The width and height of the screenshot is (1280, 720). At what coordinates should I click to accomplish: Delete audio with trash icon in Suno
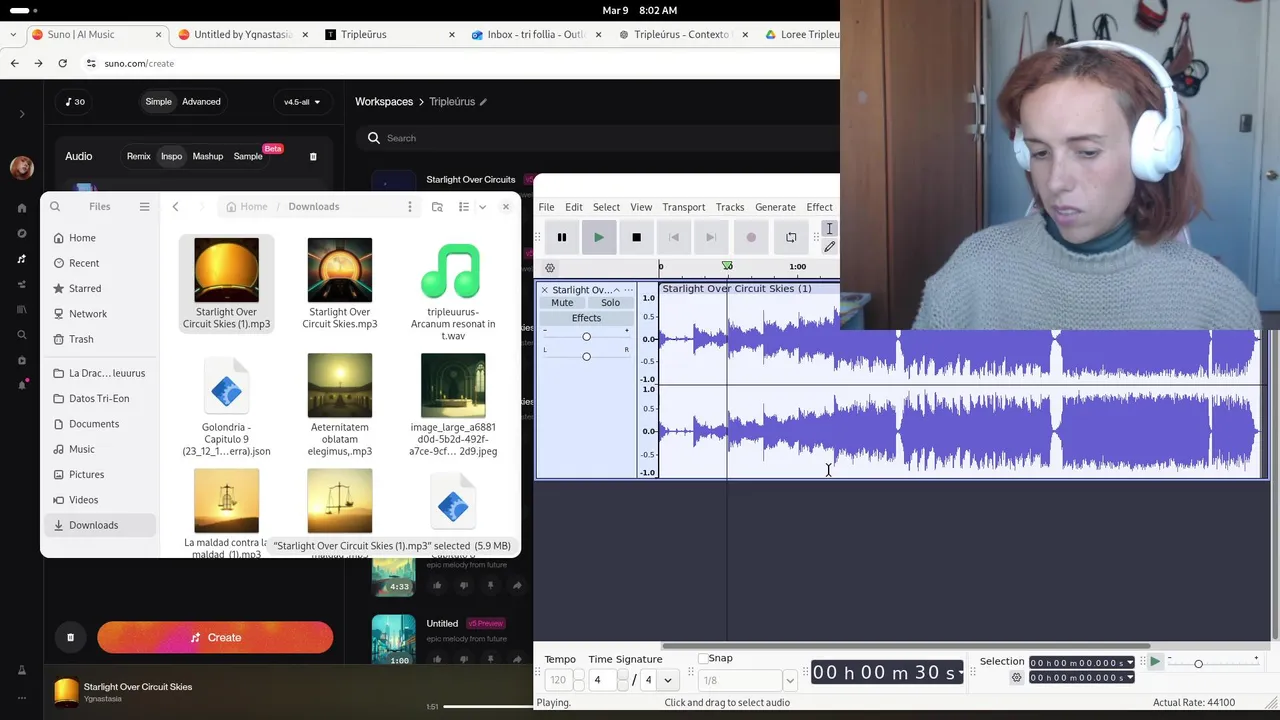(313, 156)
